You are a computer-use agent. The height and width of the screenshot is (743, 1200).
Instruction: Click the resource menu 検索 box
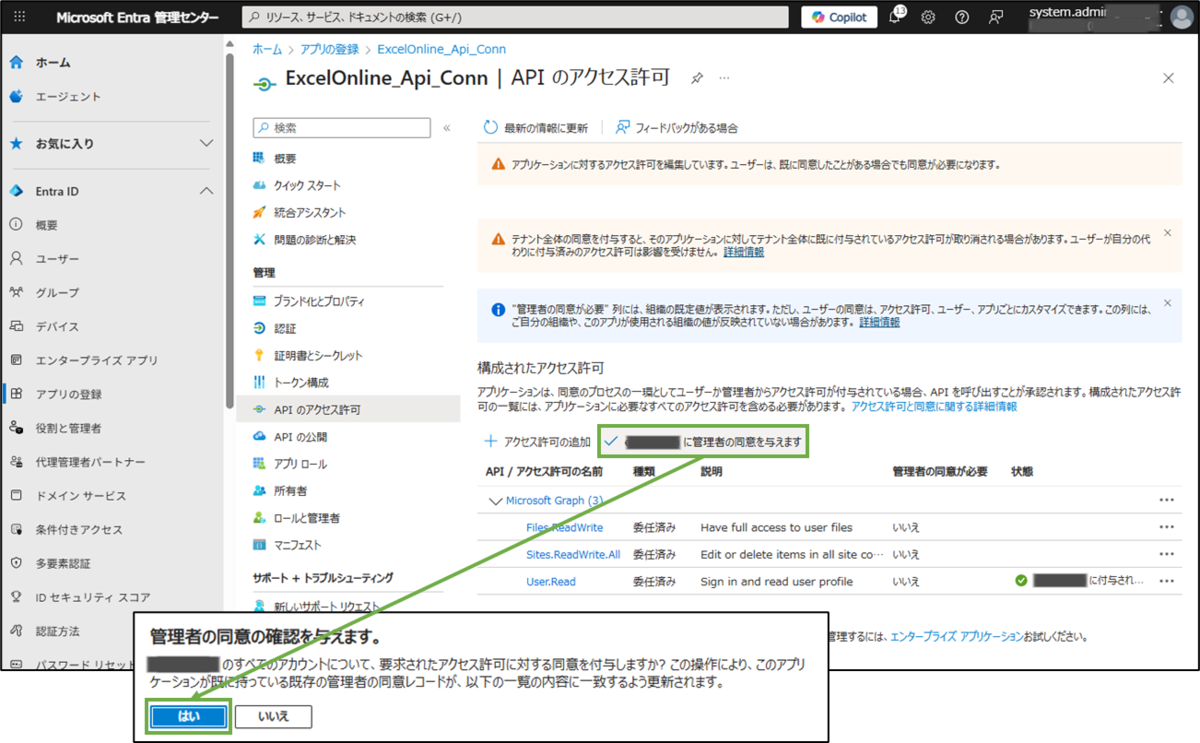341,128
